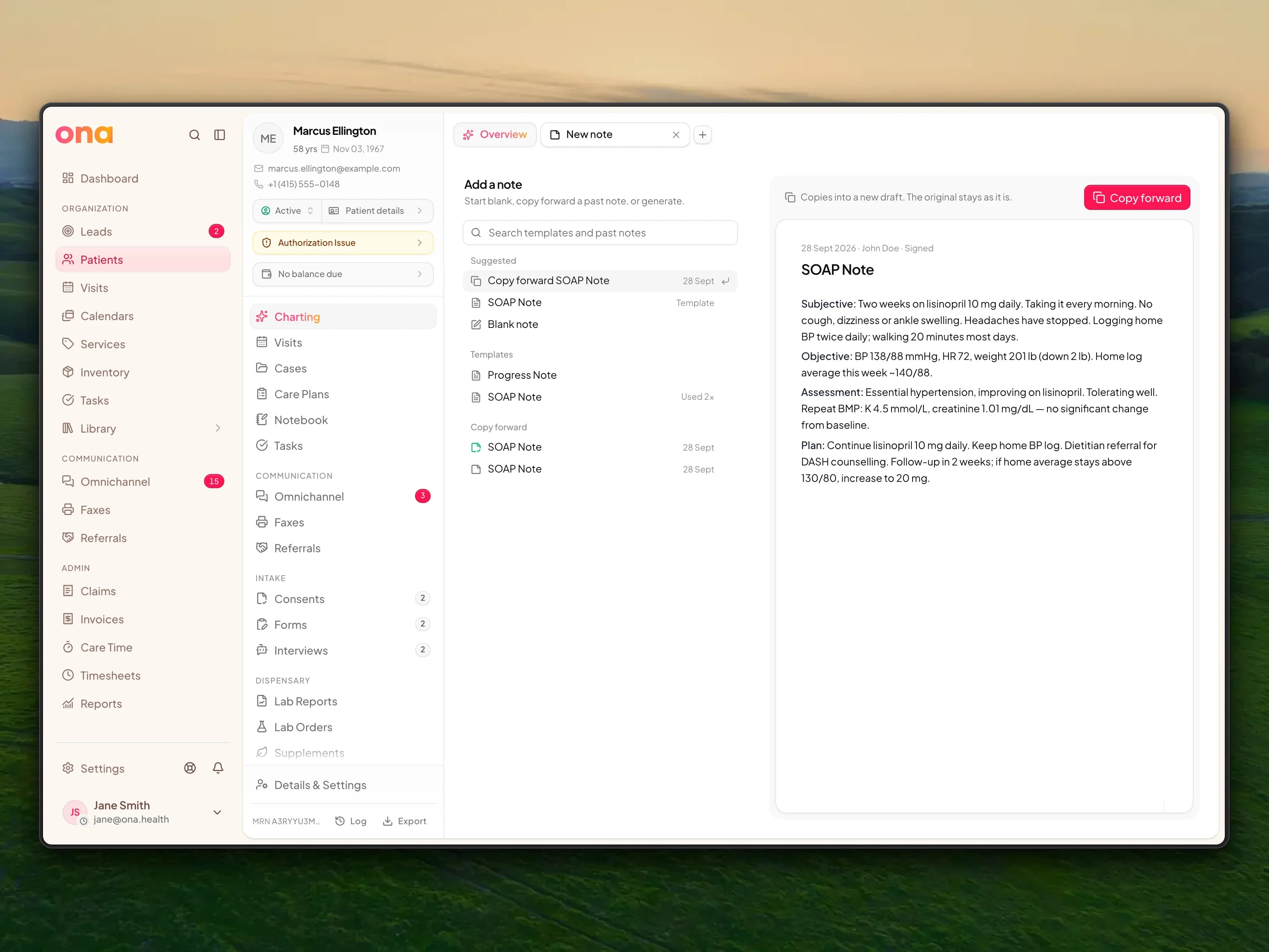
Task: Open Care Plans in the patient menu
Action: pos(343,394)
